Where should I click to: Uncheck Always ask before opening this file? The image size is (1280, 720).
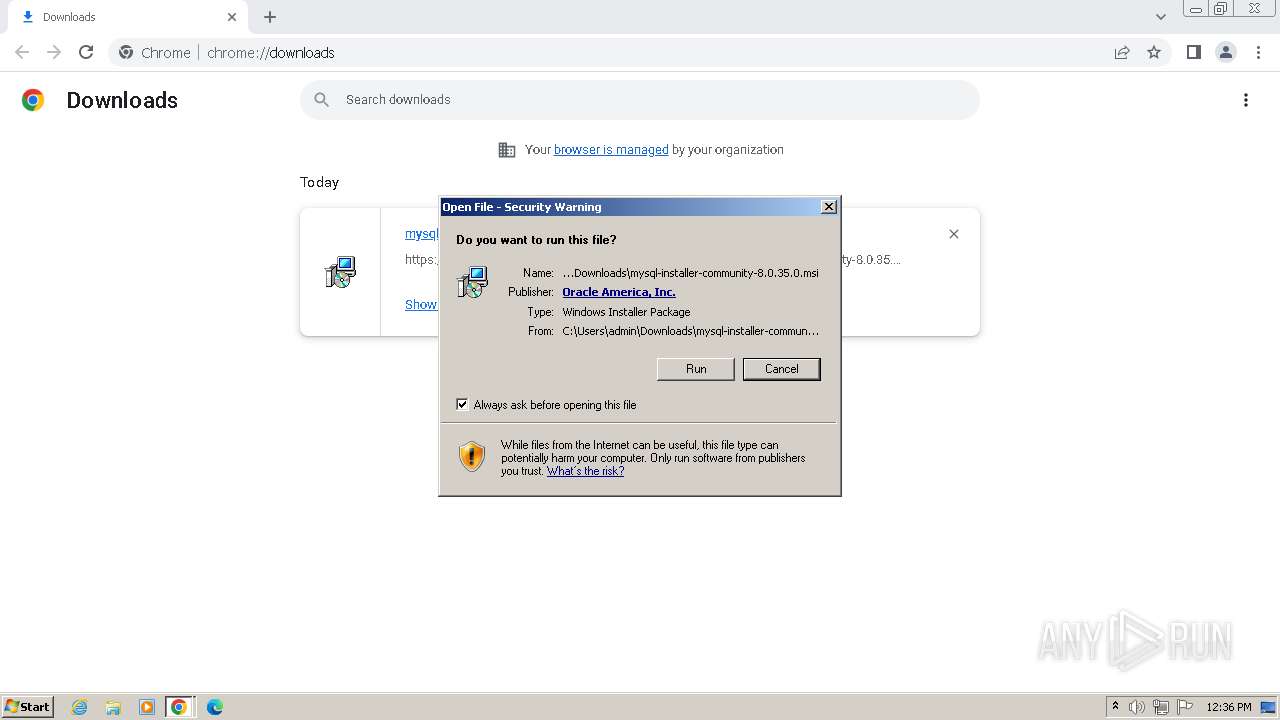click(462, 405)
